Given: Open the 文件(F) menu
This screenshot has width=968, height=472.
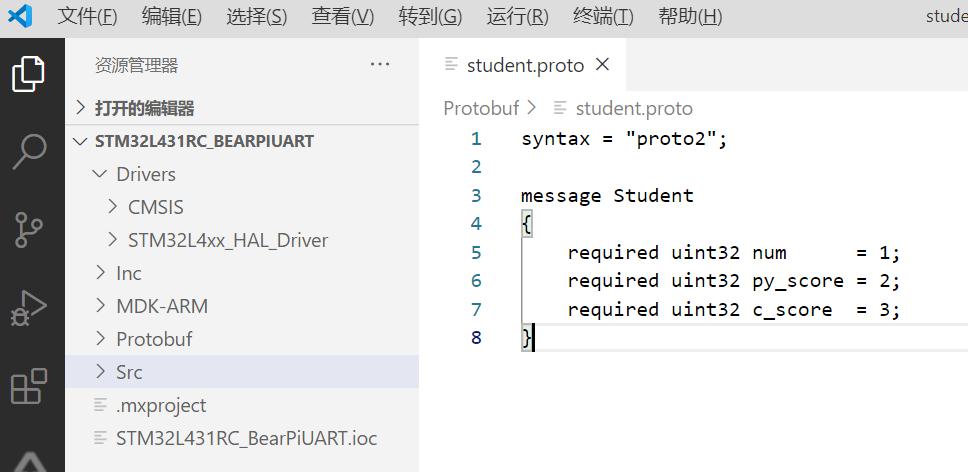Looking at the screenshot, I should point(87,17).
